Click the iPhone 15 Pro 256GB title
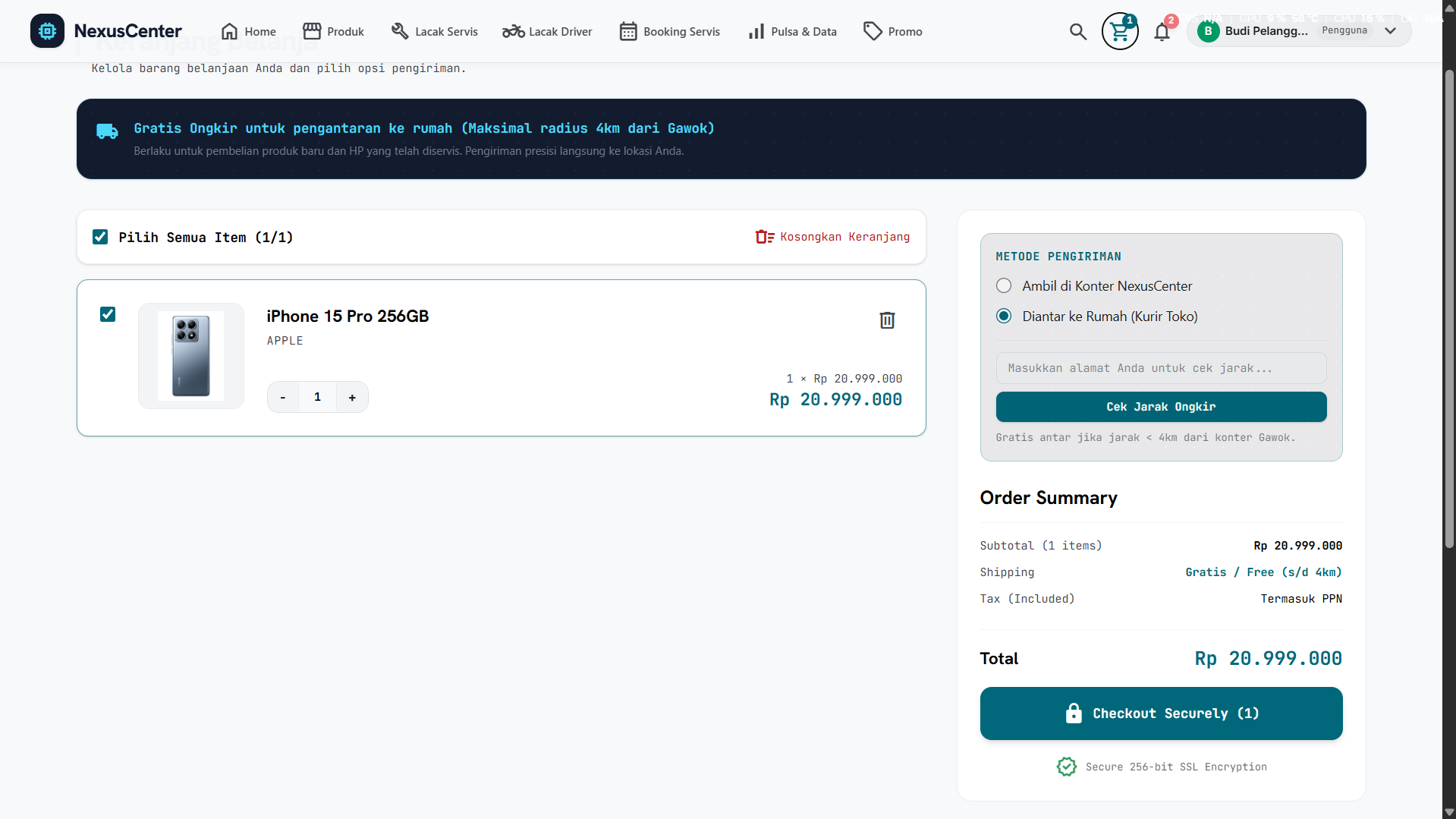Viewport: 1456px width, 819px height. 347,316
